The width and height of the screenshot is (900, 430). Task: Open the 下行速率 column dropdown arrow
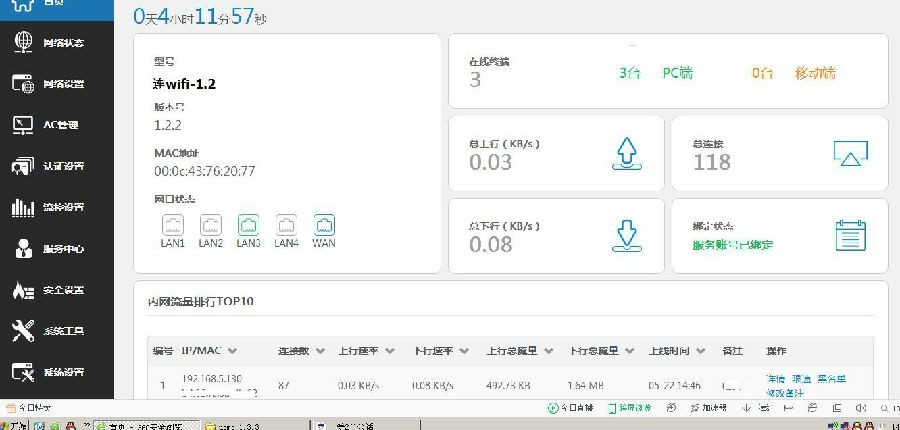pyautogui.click(x=464, y=351)
